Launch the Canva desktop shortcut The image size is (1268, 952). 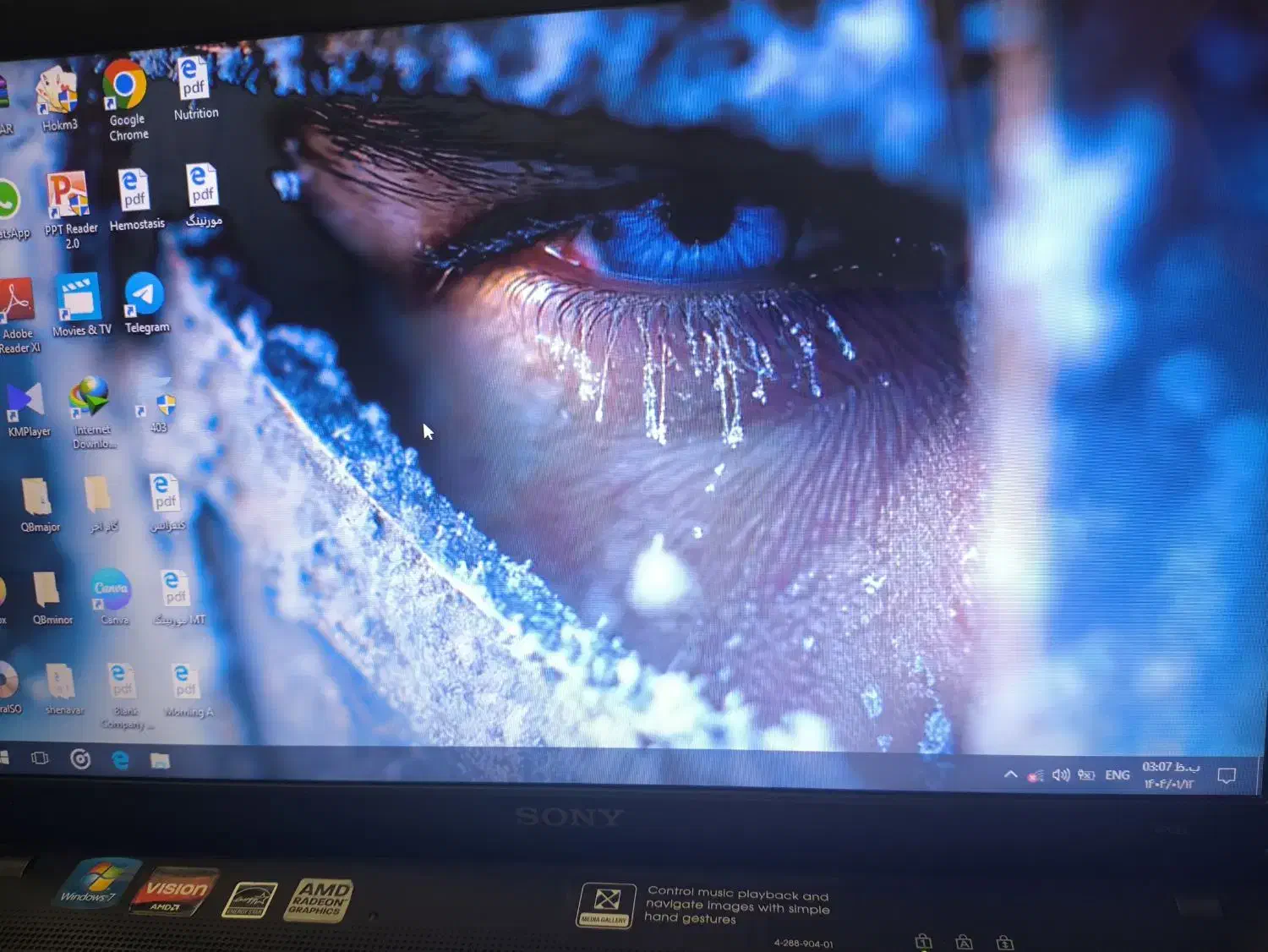pyautogui.click(x=112, y=589)
